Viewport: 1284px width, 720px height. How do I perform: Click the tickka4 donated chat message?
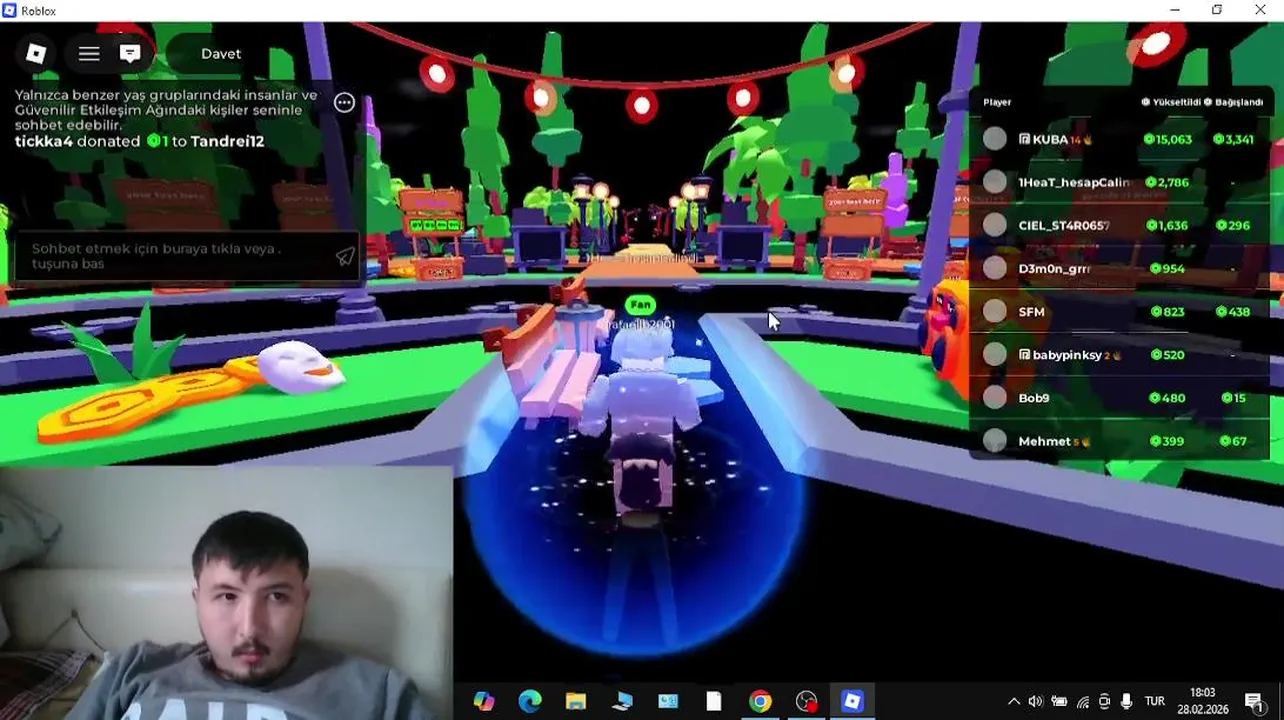point(140,141)
